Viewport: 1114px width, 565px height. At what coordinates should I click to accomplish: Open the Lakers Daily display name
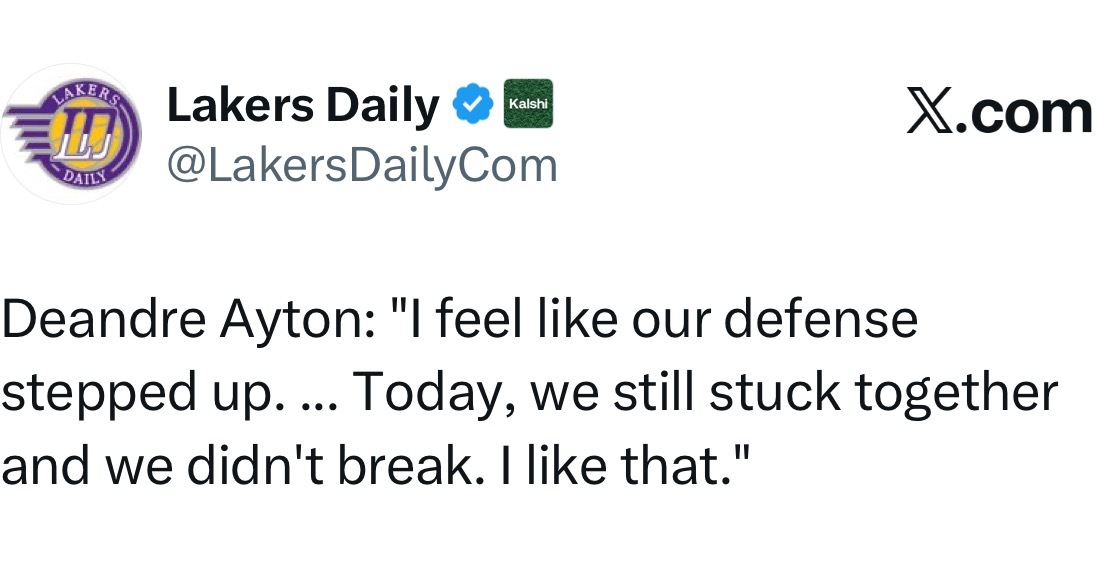point(302,106)
